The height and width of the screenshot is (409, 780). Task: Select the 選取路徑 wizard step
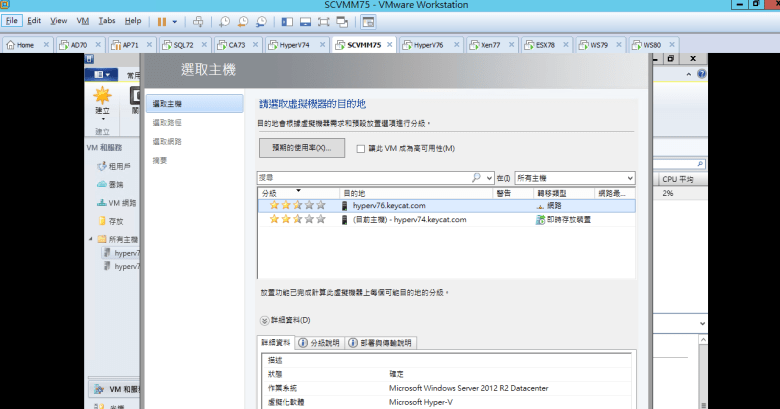pos(167,122)
